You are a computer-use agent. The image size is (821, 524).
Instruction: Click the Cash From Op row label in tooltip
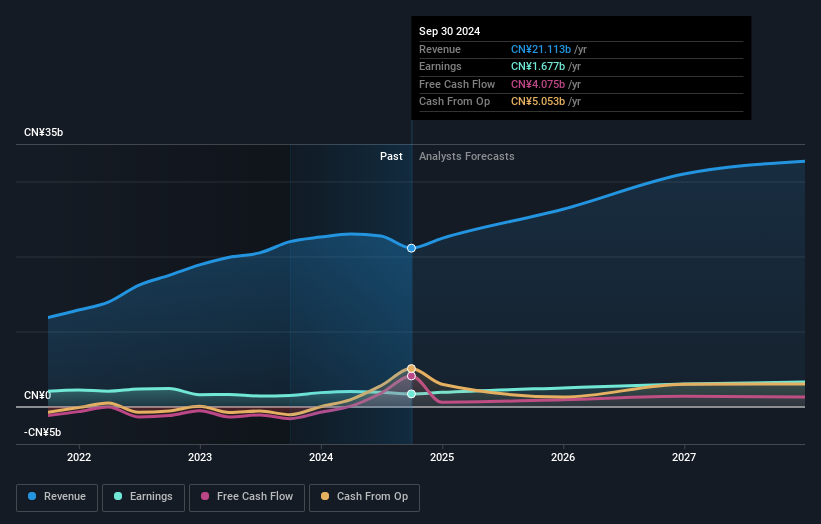[454, 102]
